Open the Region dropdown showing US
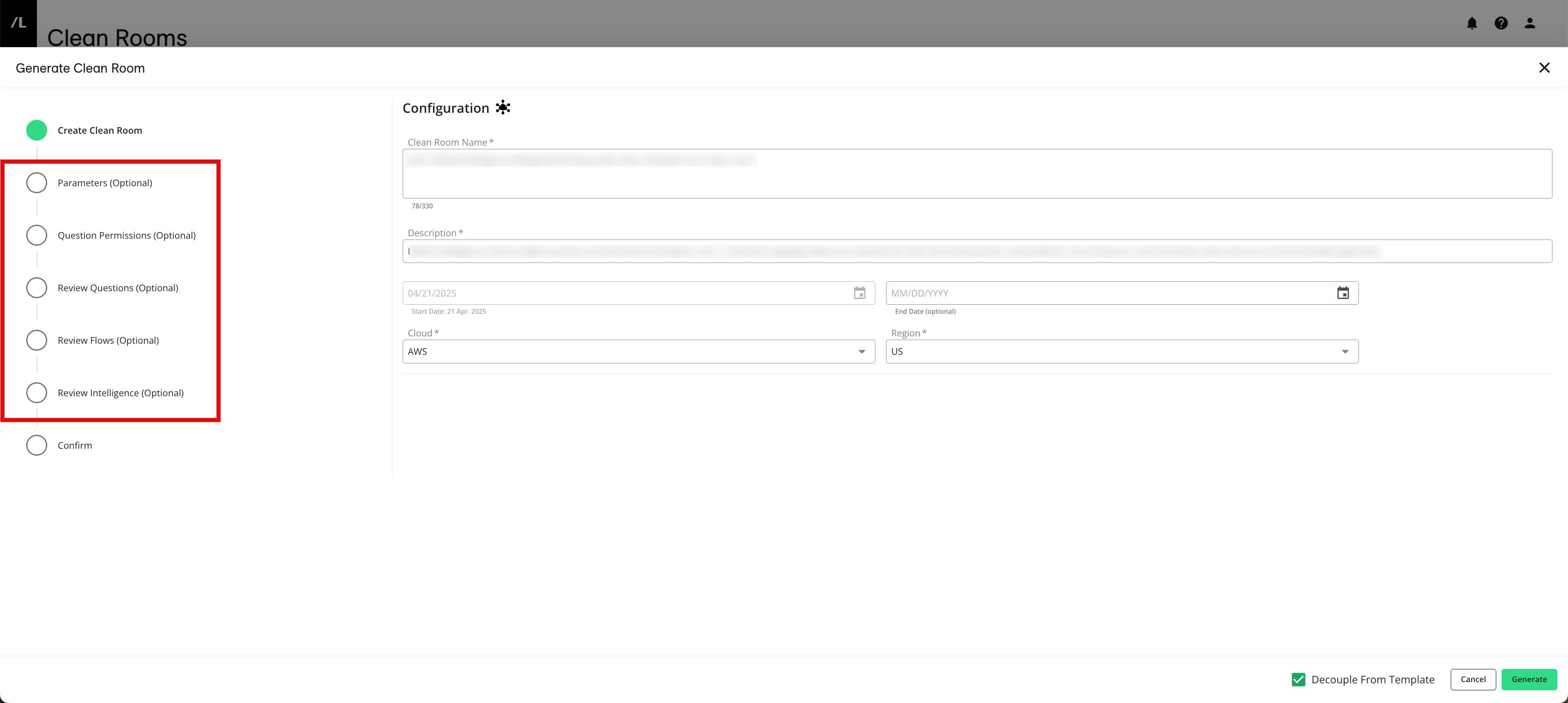The image size is (1568, 703). [x=1122, y=351]
